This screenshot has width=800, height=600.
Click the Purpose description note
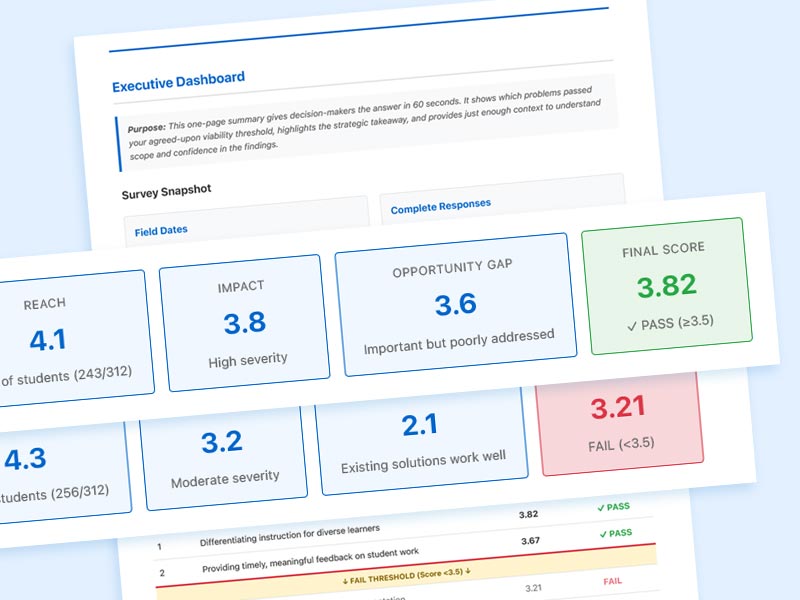[x=366, y=122]
